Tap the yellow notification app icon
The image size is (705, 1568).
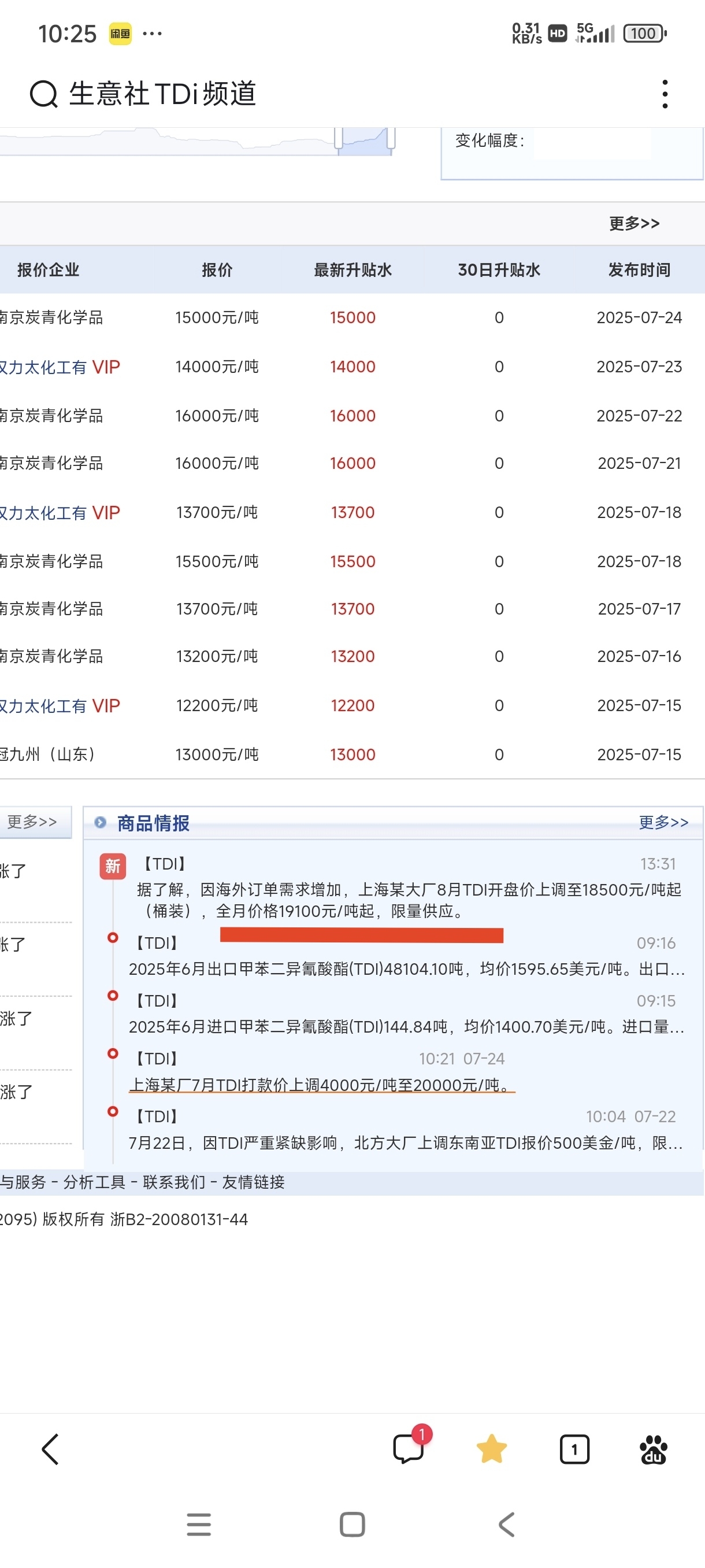pos(120,34)
